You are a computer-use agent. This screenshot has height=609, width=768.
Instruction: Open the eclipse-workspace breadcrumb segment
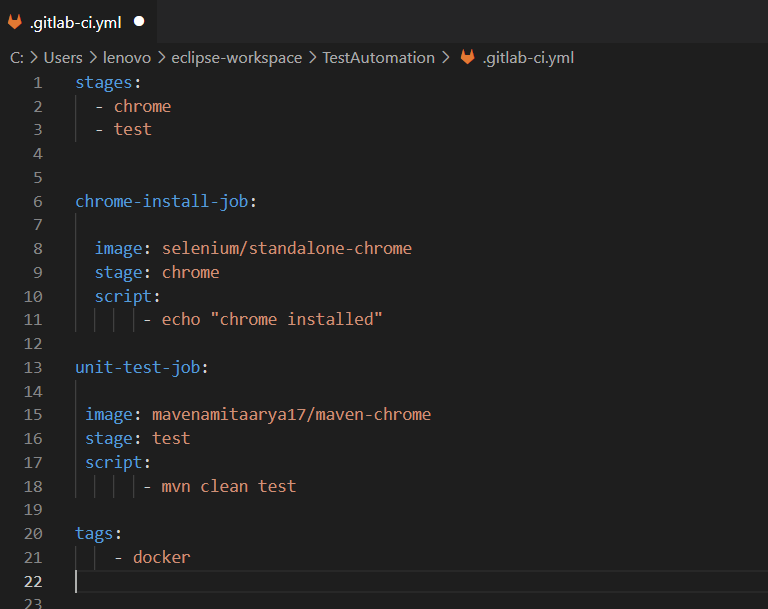[237, 58]
